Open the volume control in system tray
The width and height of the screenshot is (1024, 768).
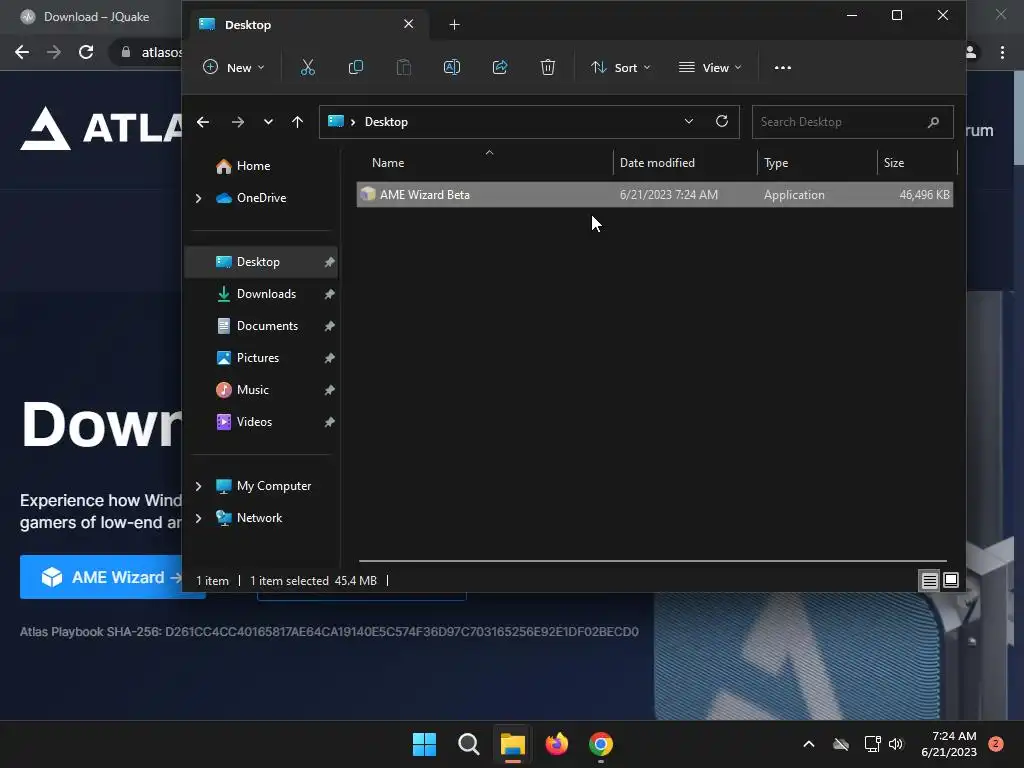(x=896, y=744)
